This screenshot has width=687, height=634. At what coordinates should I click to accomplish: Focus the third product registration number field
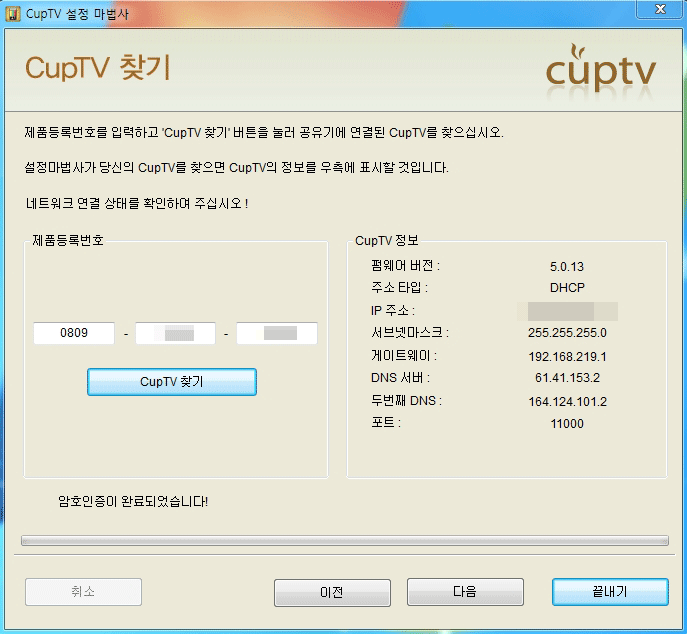click(x=277, y=333)
